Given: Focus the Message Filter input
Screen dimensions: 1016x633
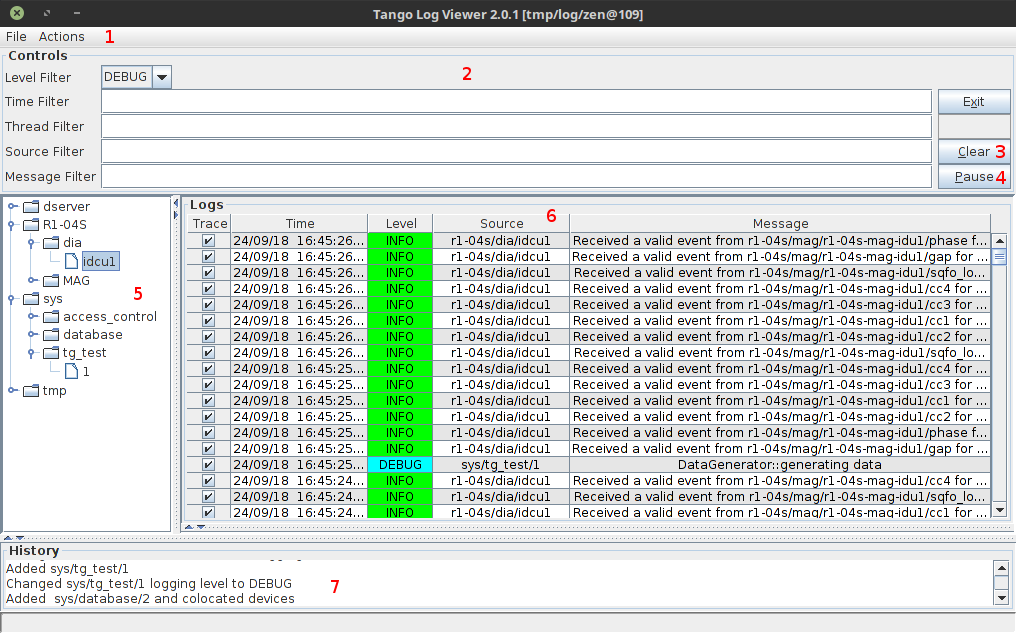Looking at the screenshot, I should coord(516,176).
